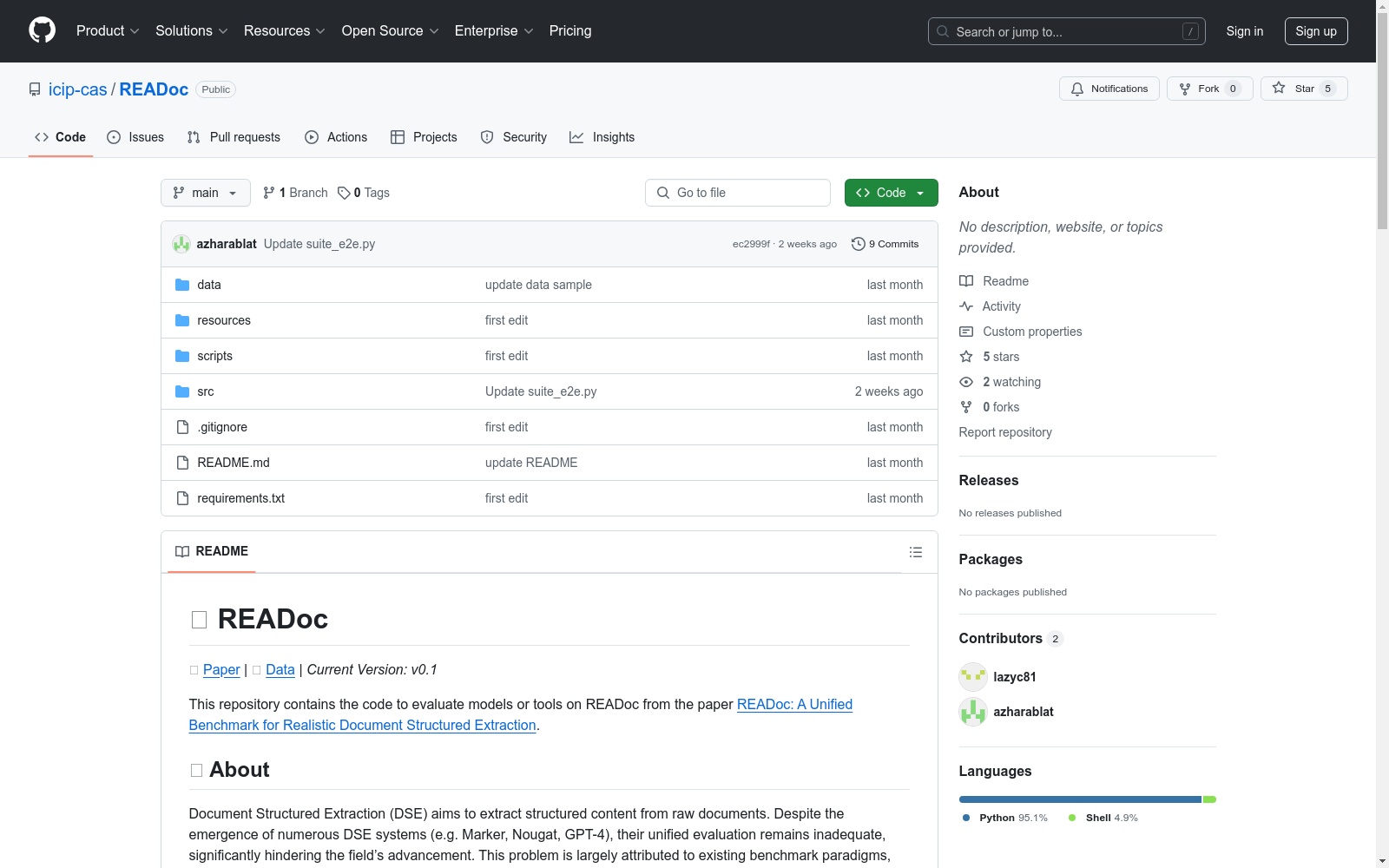Click the requirements.txt file icon
This screenshot has width=1389, height=868.
pos(182,498)
